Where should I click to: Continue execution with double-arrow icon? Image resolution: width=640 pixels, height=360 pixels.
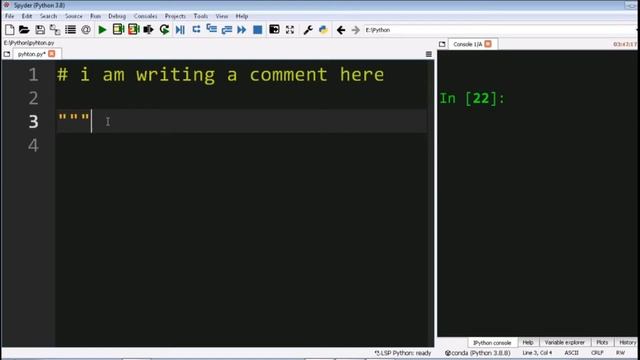[242, 30]
